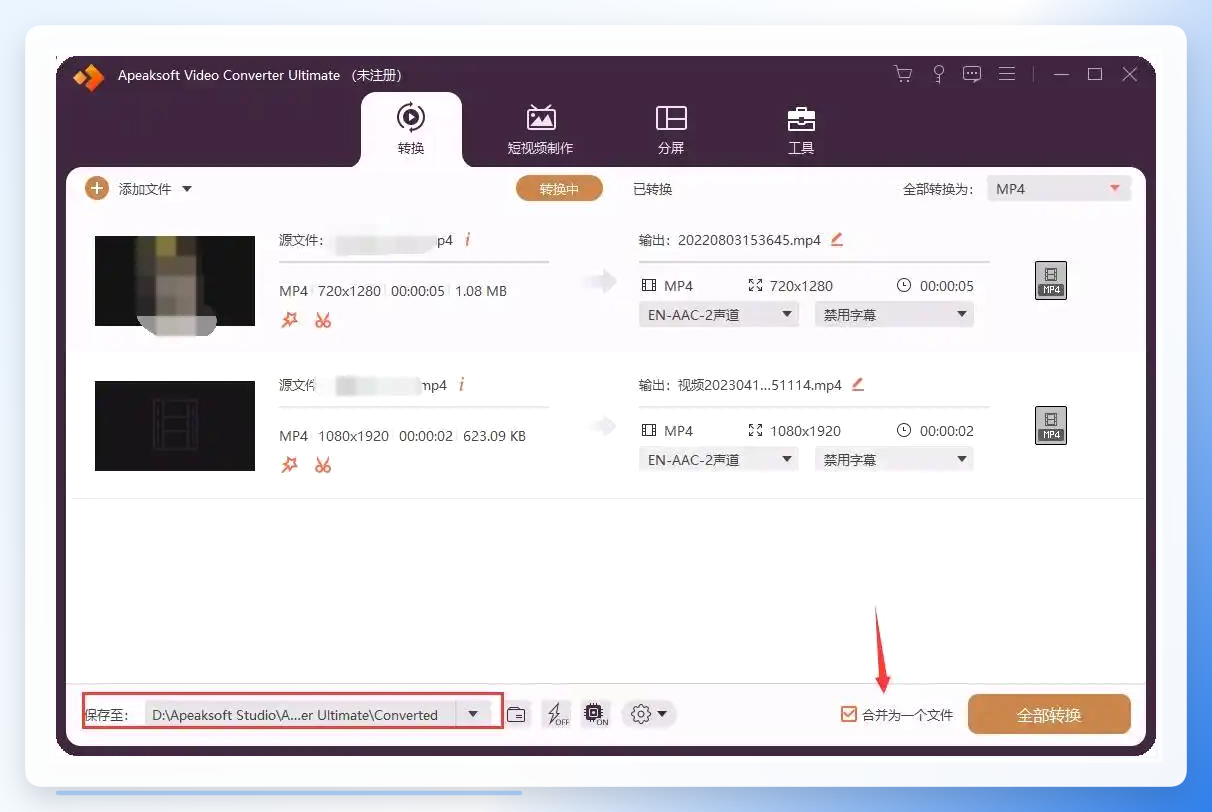The width and height of the screenshot is (1212, 812).
Task: Open the gear settings dropdown
Action: pos(649,714)
